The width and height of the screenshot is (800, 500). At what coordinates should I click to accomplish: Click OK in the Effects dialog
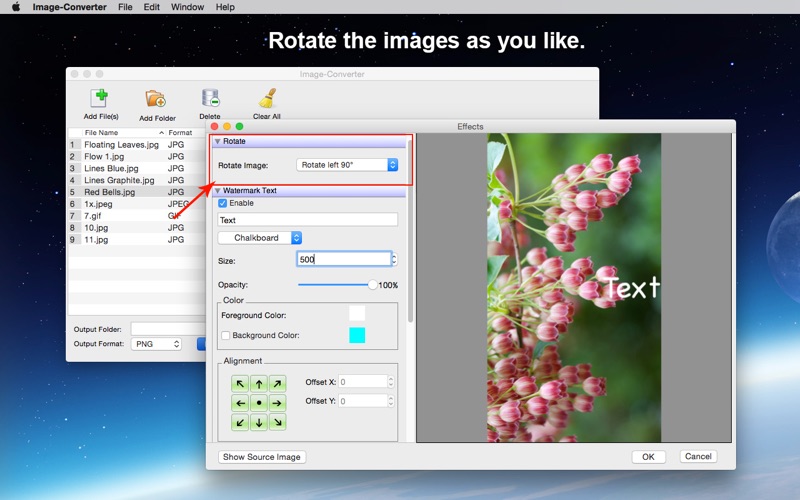[648, 457]
